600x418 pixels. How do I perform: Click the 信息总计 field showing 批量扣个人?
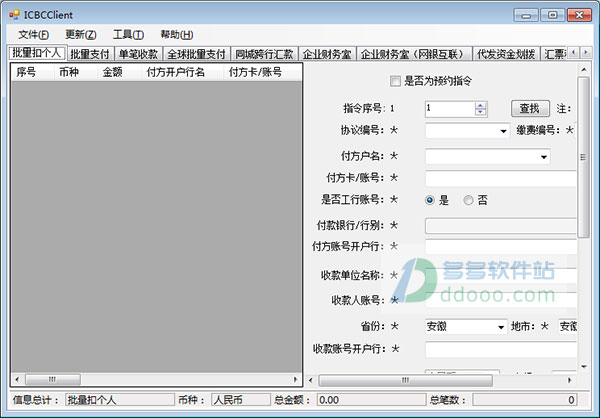(120, 400)
